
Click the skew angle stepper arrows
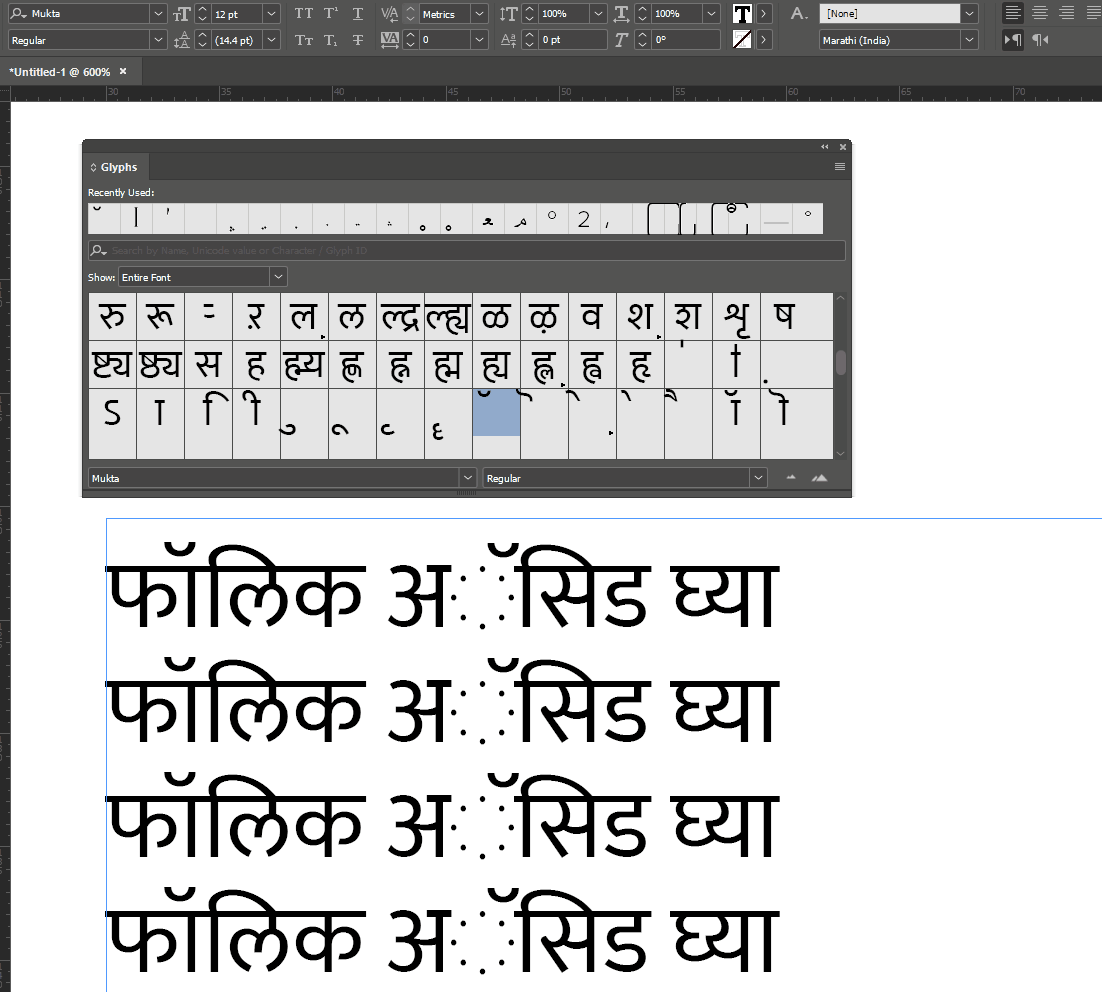tap(642, 40)
